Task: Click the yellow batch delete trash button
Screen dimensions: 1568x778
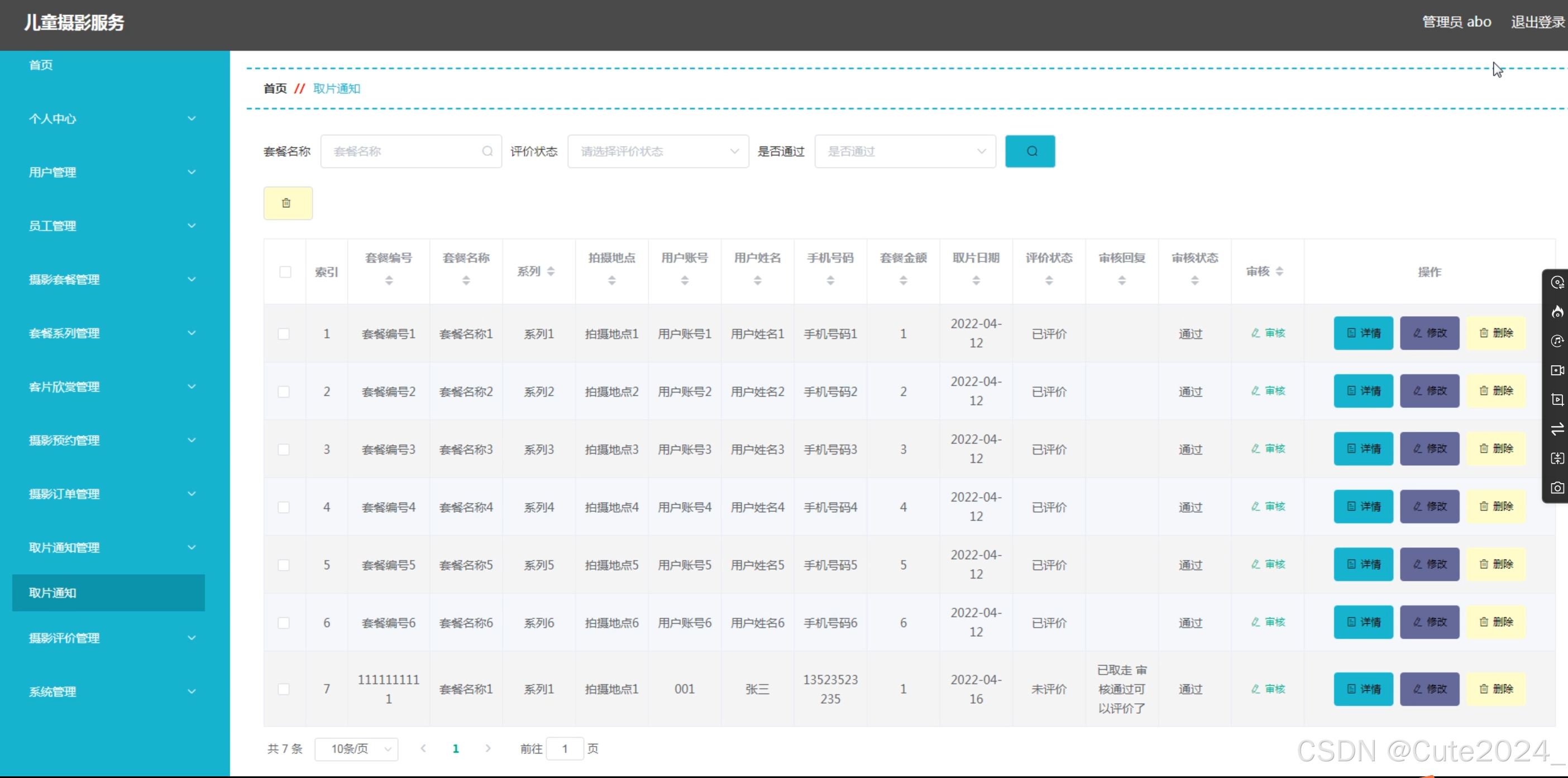Action: click(x=288, y=203)
